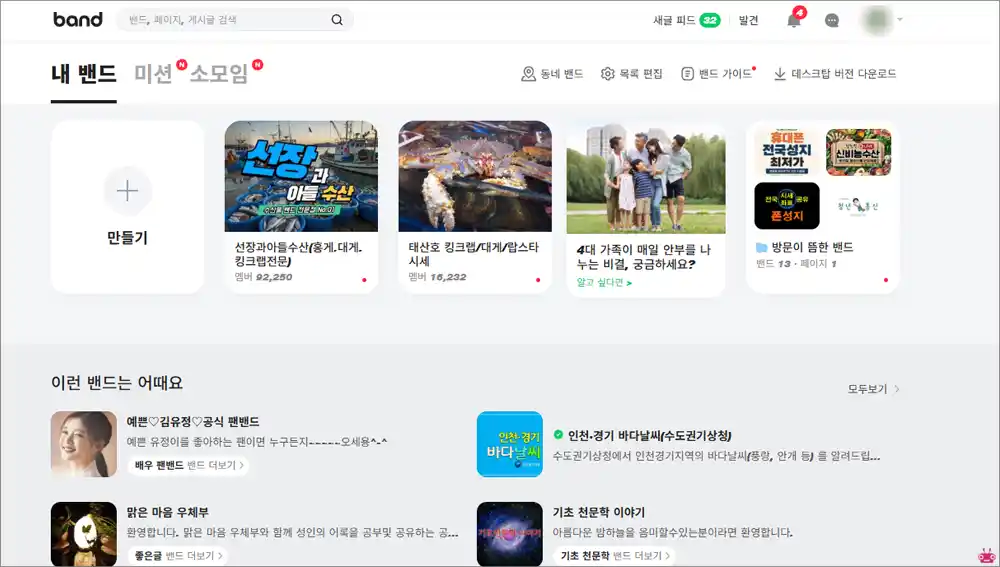This screenshot has width=1000, height=567.
Task: Click the 휴대폰 전국성지 최저가 thumbnail
Action: tap(787, 152)
